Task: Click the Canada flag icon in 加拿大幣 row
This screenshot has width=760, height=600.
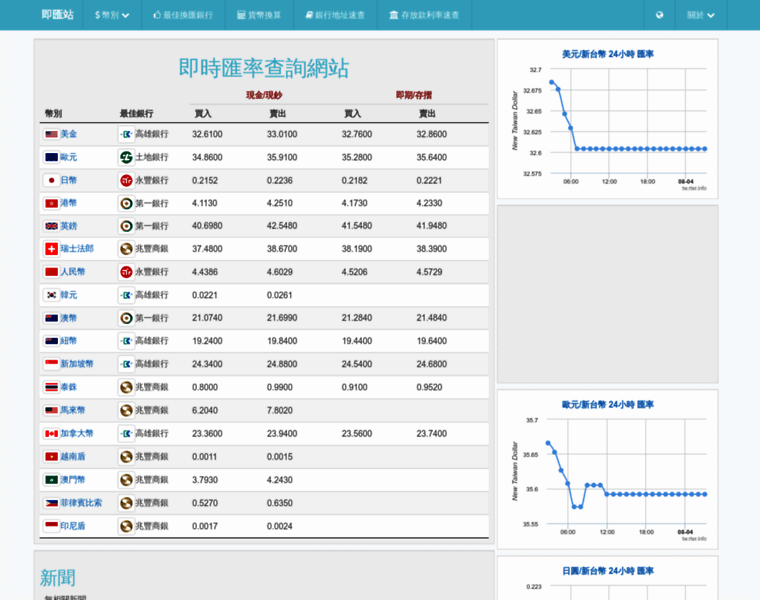Action: [51, 433]
